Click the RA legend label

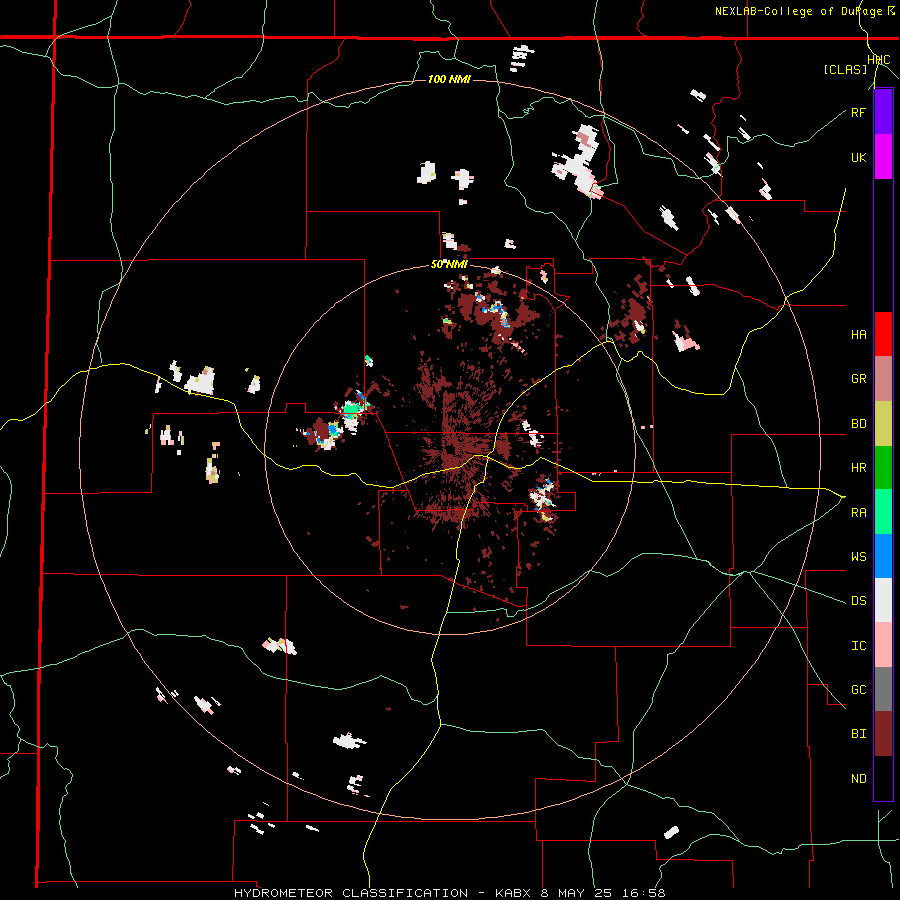[x=858, y=513]
